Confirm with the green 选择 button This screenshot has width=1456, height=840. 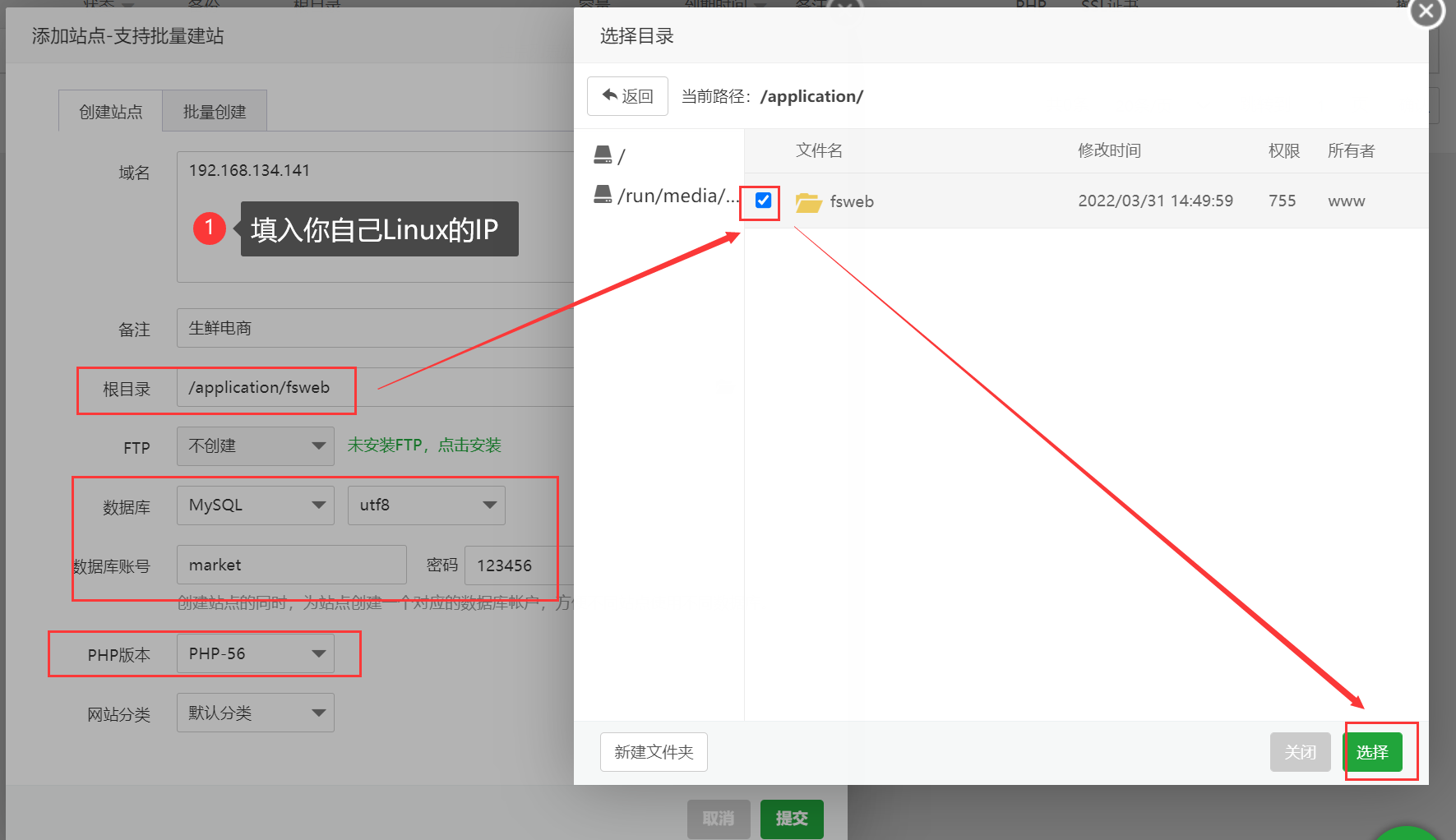click(x=1372, y=752)
